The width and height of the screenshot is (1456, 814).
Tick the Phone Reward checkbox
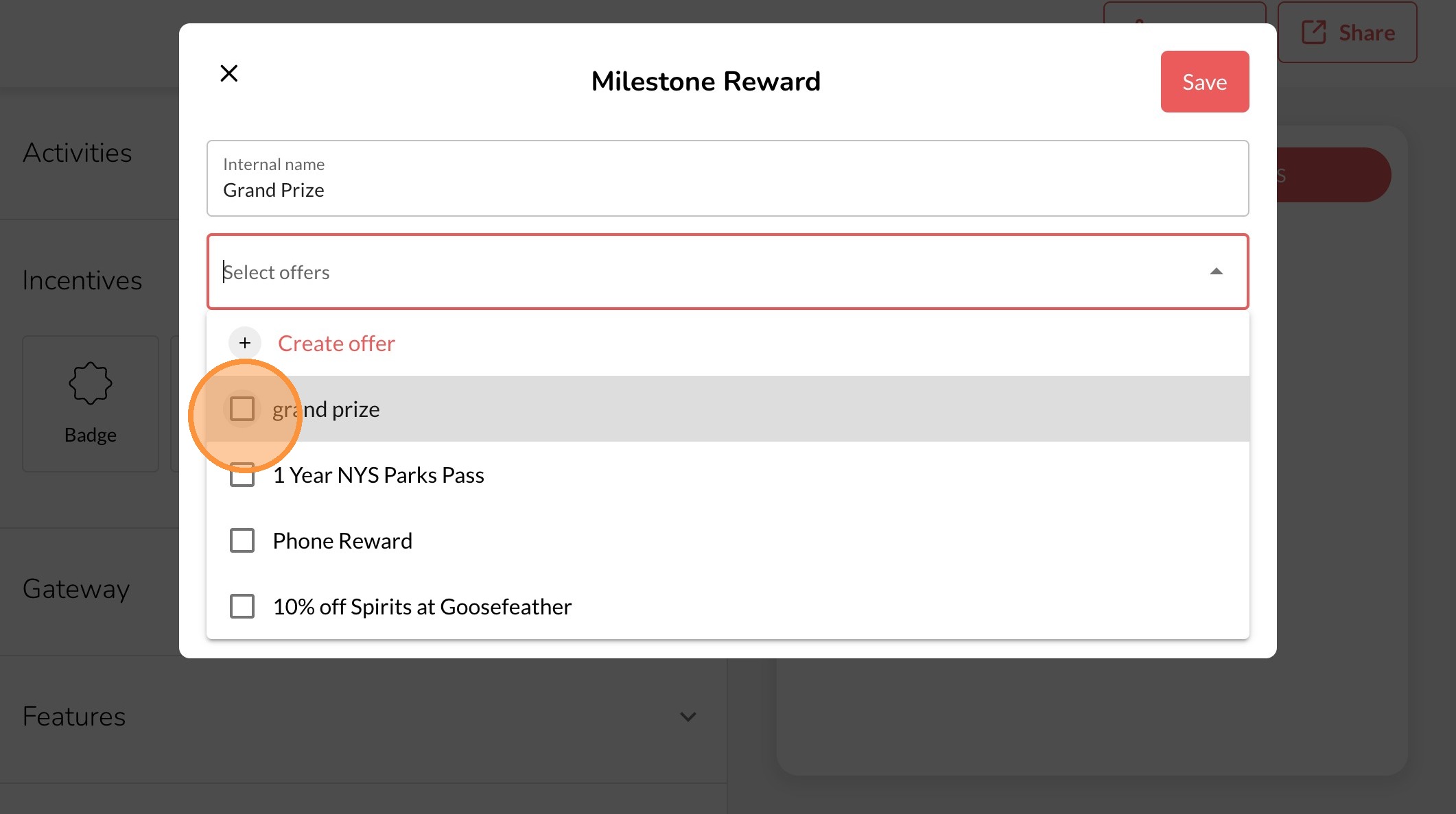click(242, 540)
